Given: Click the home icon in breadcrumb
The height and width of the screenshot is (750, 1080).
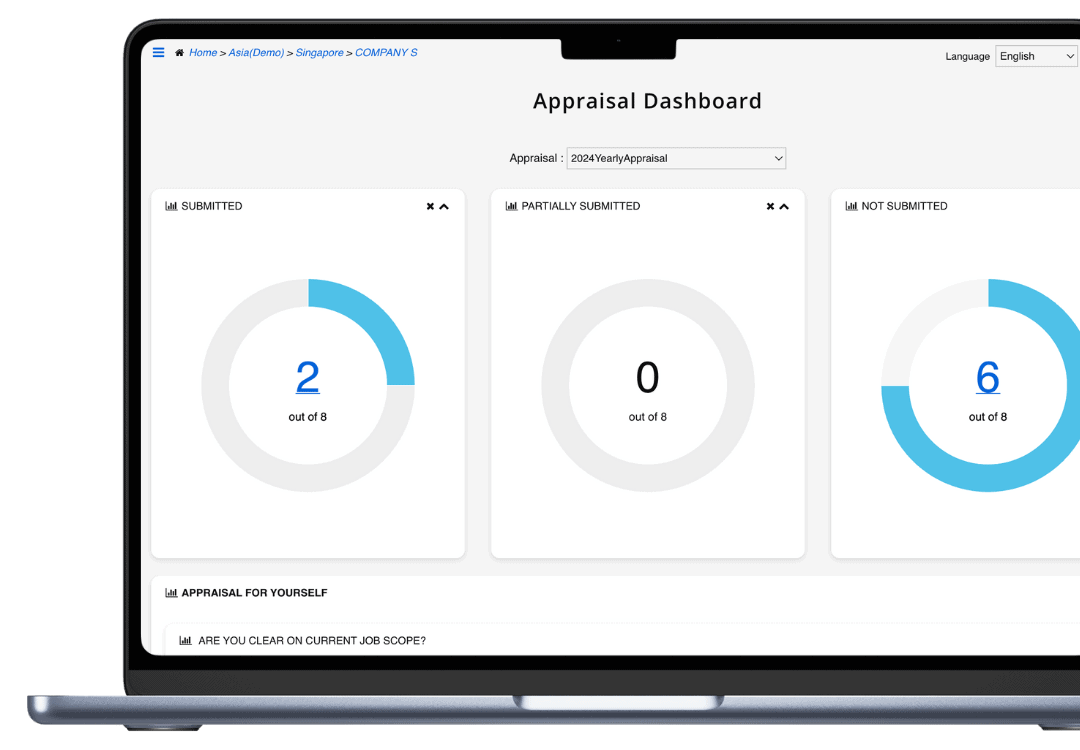Looking at the screenshot, I should tap(179, 53).
